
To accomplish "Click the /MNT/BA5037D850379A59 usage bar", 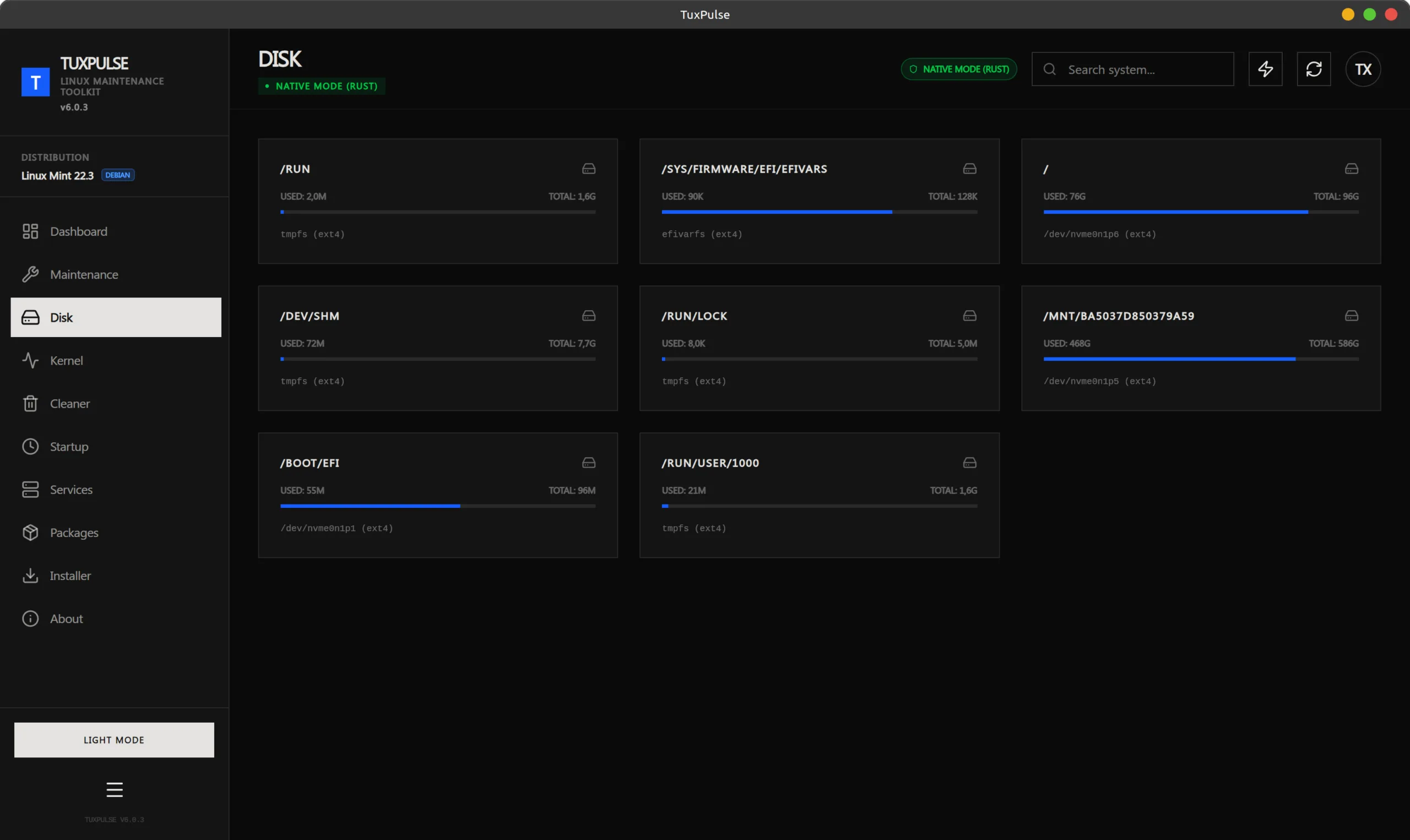I will 1200,359.
